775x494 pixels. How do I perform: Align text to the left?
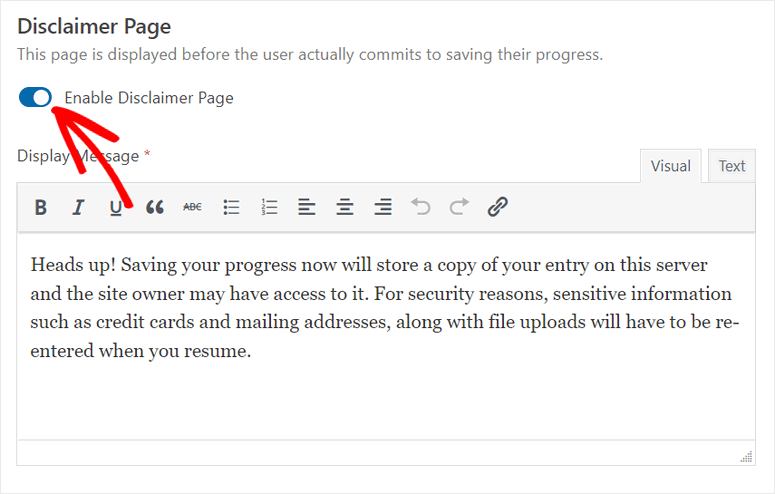coord(307,207)
